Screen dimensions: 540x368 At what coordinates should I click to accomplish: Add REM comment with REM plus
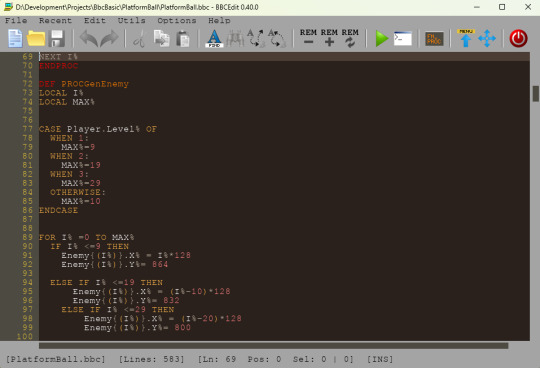click(329, 38)
